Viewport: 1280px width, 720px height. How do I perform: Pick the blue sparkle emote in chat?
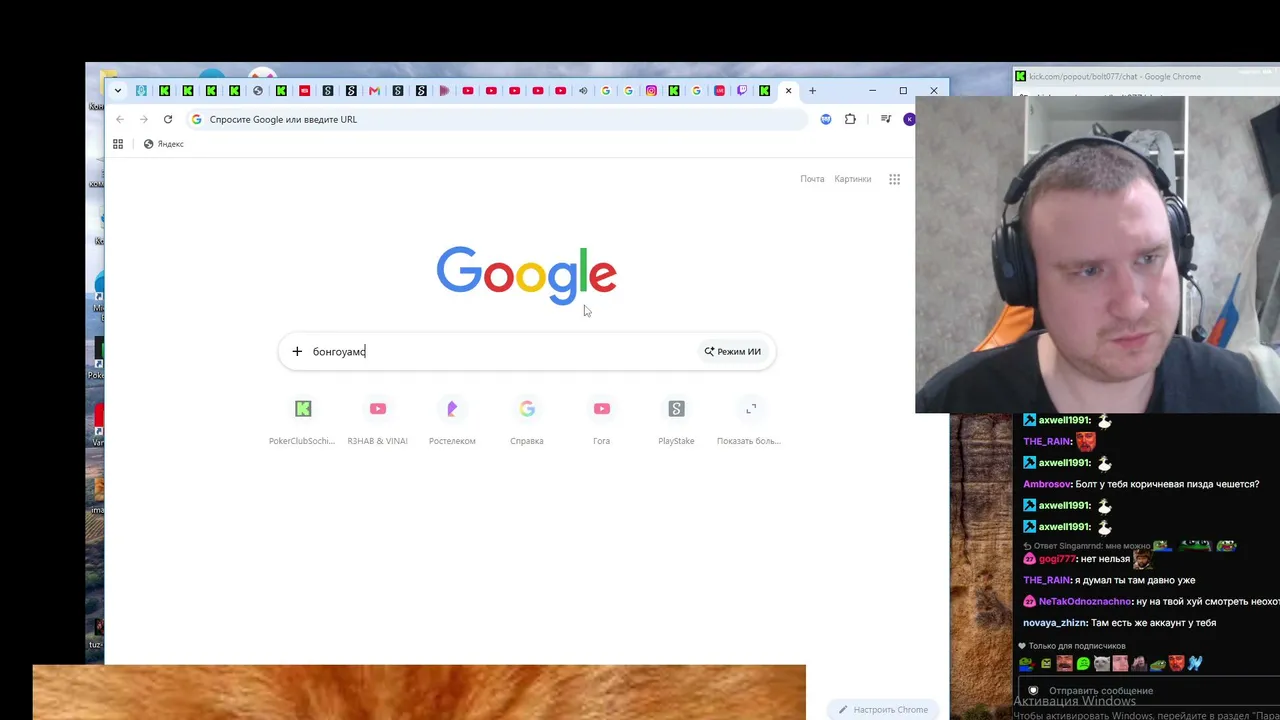[x=1195, y=663]
